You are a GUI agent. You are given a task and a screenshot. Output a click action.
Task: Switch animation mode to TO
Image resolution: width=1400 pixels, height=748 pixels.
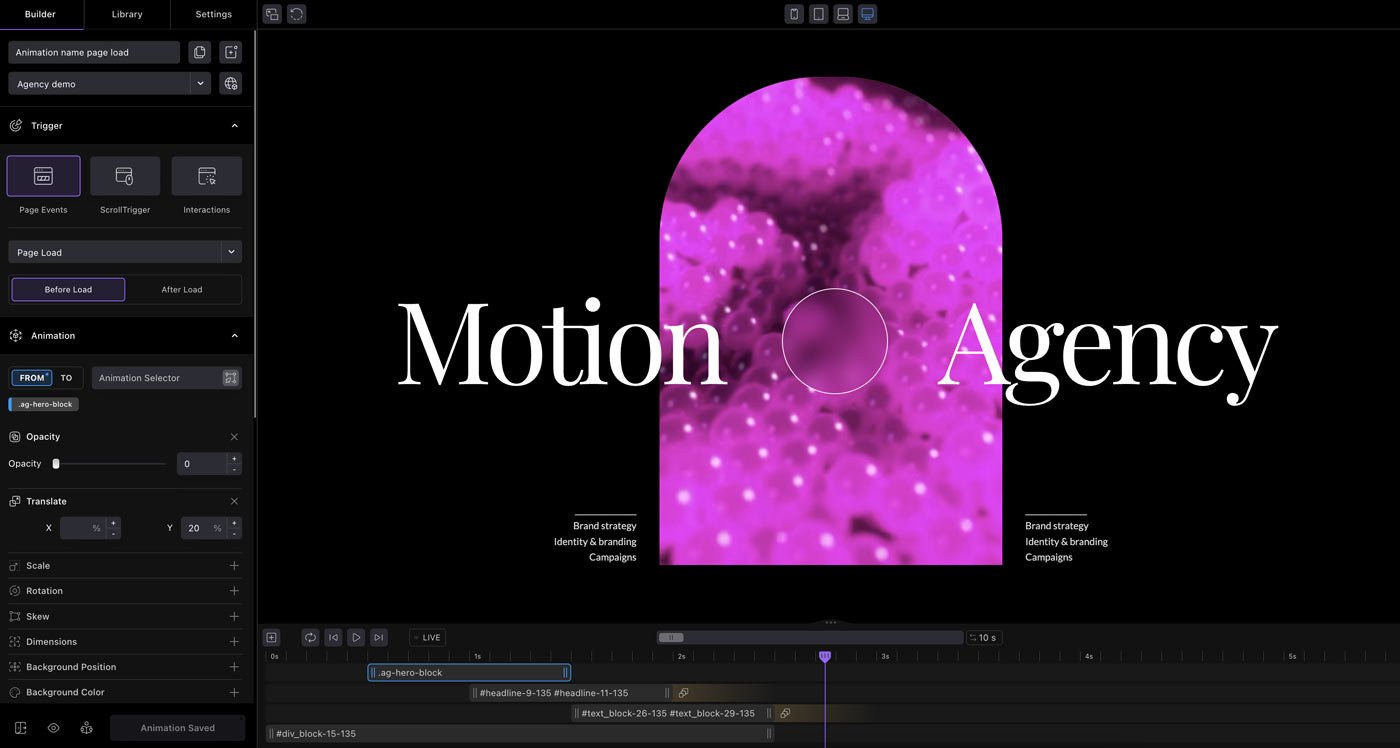coord(67,378)
